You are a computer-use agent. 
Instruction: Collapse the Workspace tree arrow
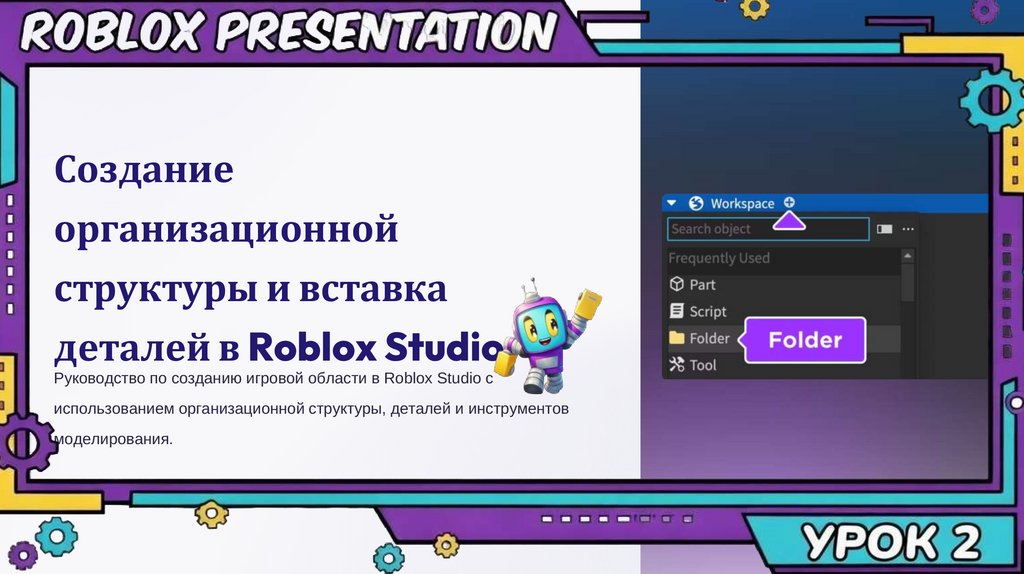(x=671, y=203)
